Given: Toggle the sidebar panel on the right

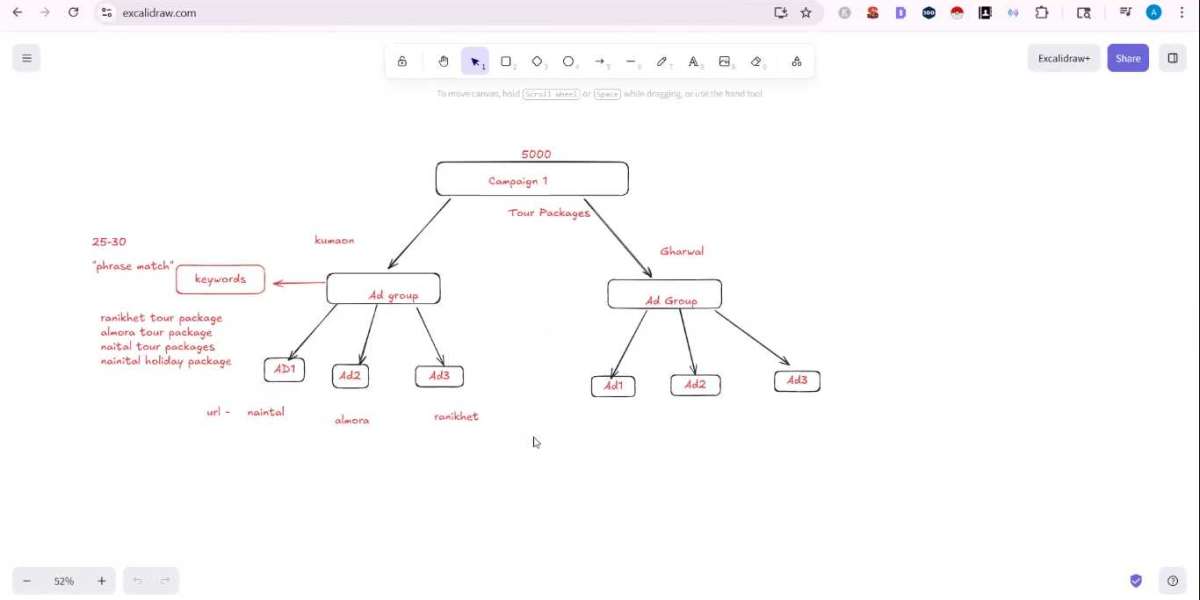Looking at the screenshot, I should (x=1172, y=58).
